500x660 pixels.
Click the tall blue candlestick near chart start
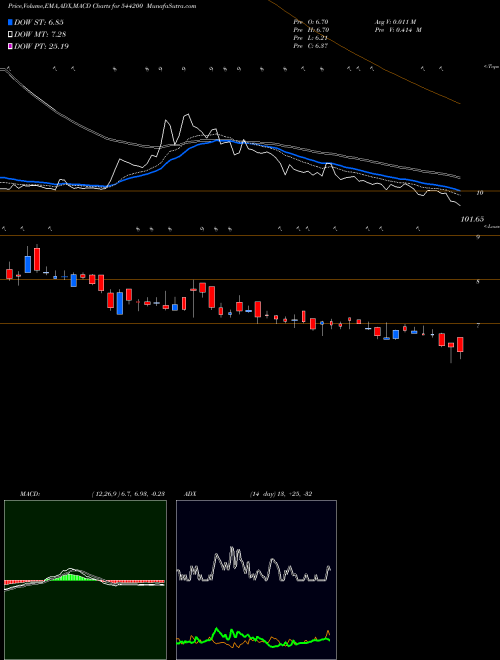(x=28, y=264)
